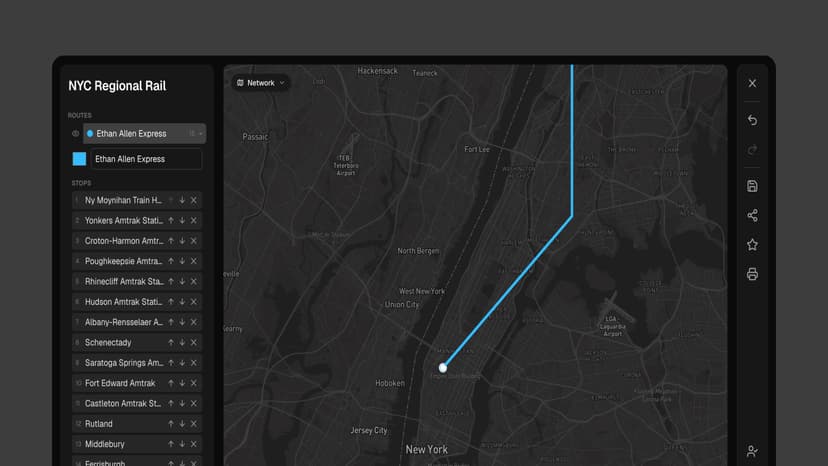Move Rutland stop up
The image size is (828, 466).
(171, 424)
